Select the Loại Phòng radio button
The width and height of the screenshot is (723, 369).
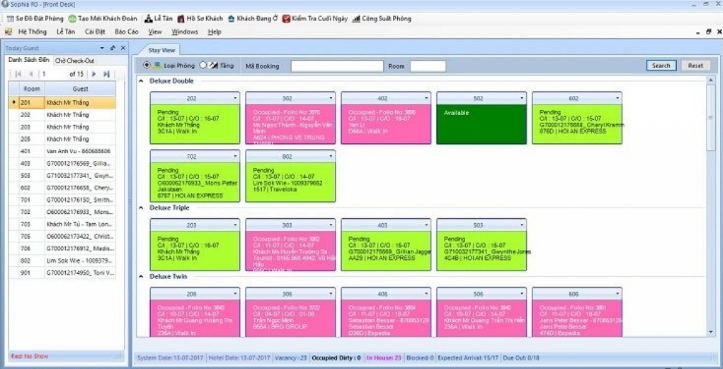(x=147, y=65)
